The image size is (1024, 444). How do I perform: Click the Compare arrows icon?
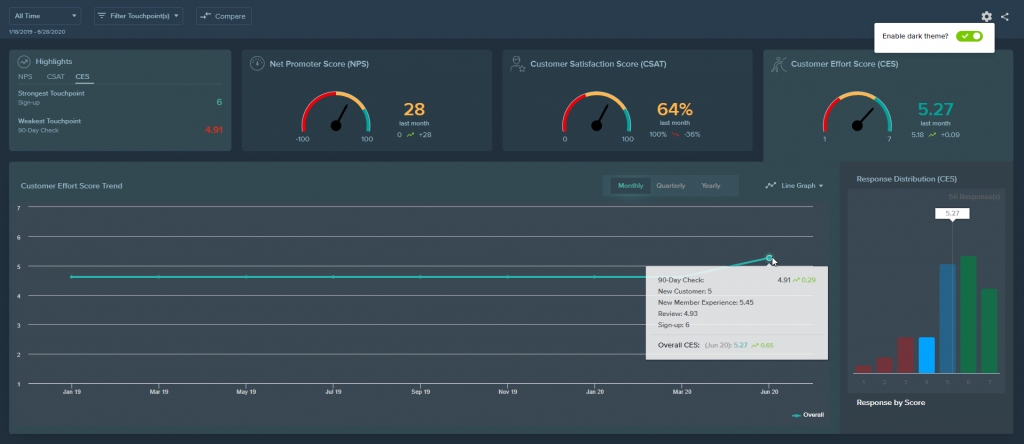point(206,16)
